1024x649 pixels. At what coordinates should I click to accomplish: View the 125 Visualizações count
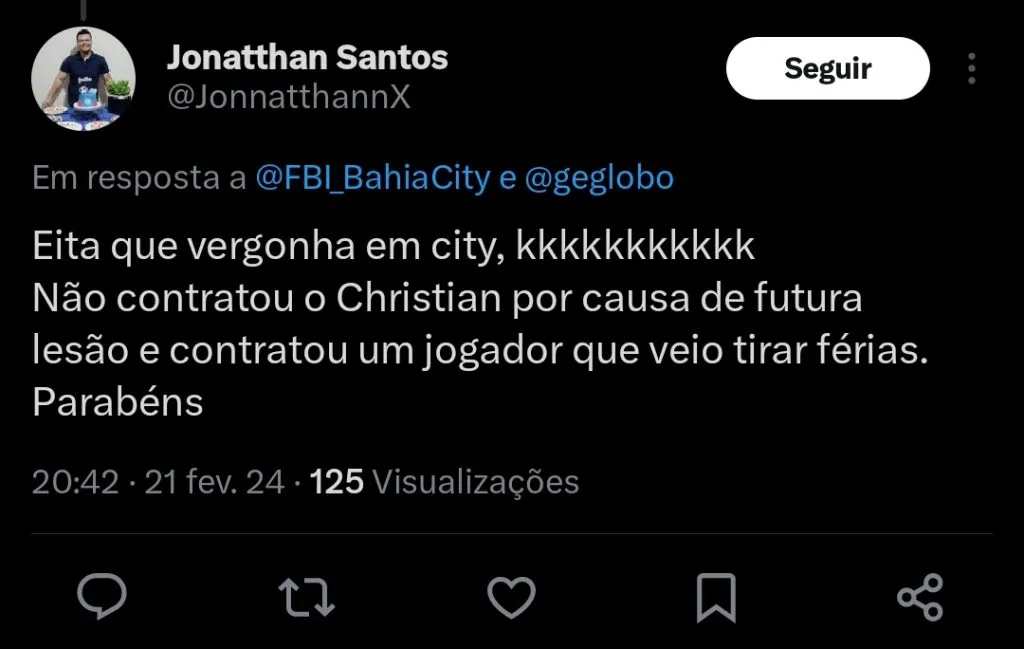click(x=445, y=482)
